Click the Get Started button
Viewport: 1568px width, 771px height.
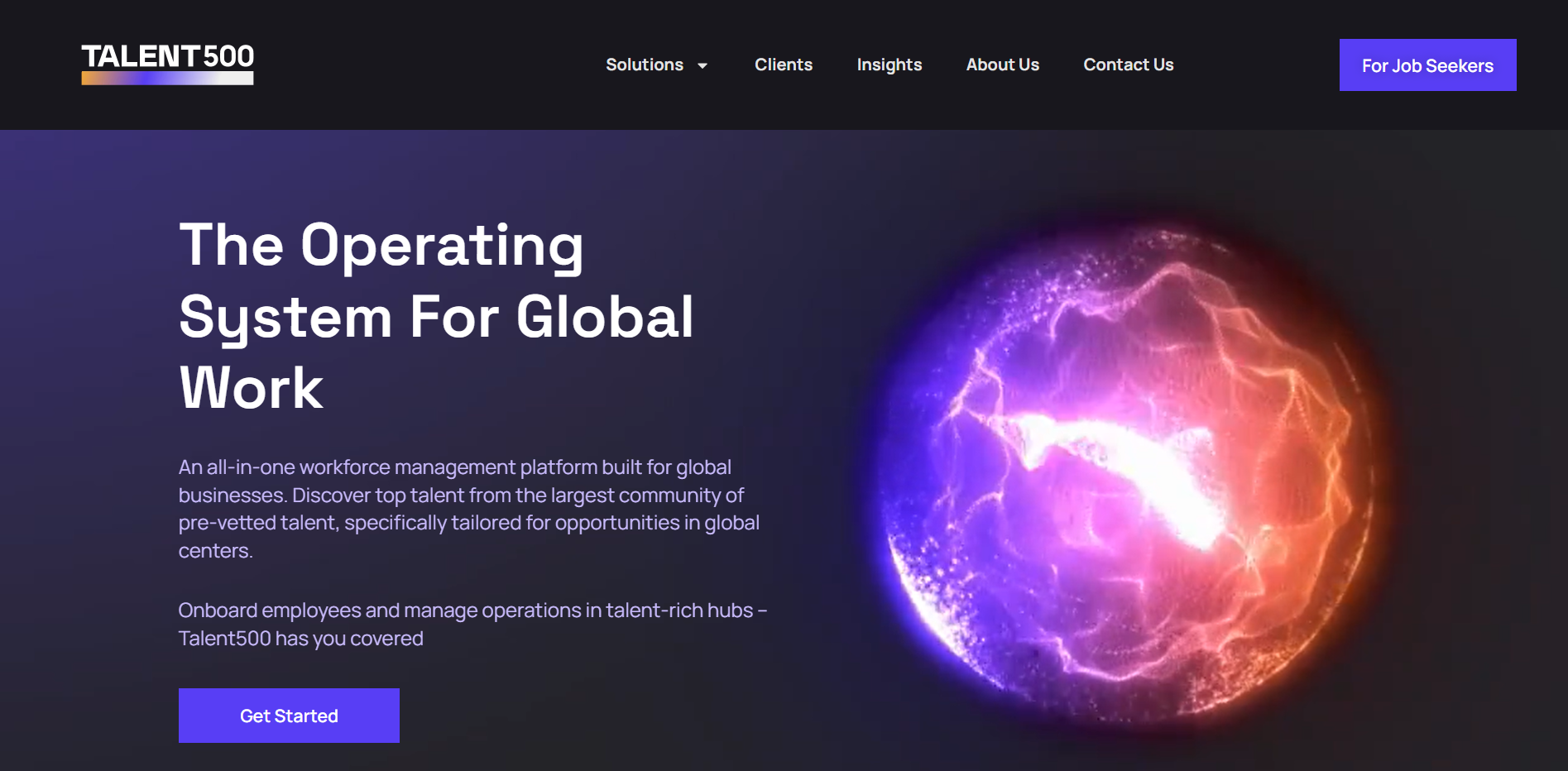[x=289, y=716]
